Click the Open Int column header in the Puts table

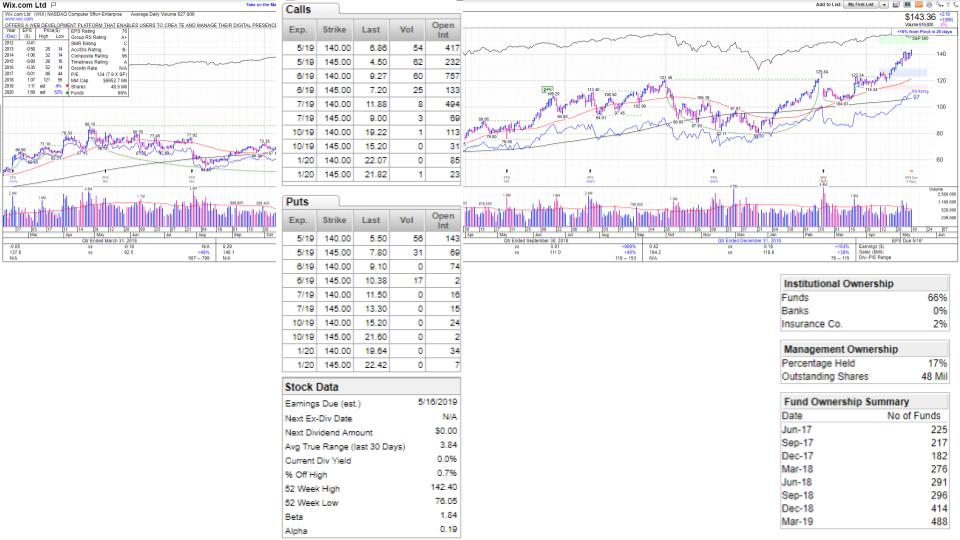(443, 220)
